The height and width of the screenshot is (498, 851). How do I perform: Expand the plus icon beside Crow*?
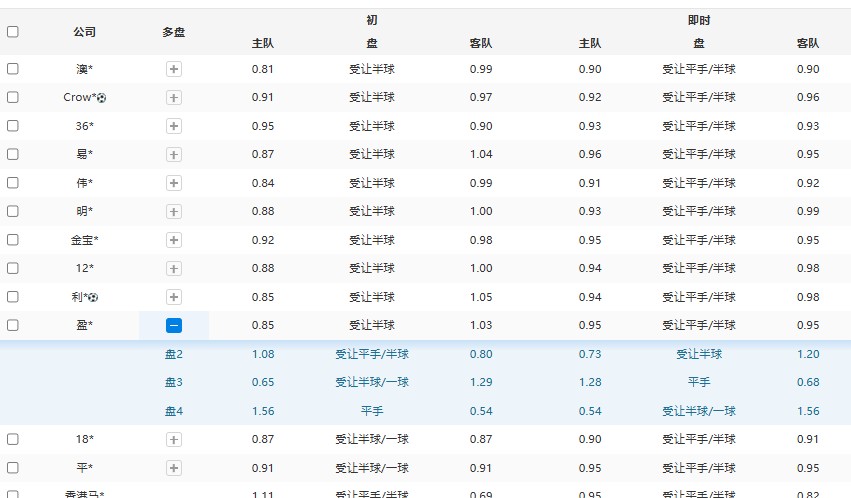174,98
